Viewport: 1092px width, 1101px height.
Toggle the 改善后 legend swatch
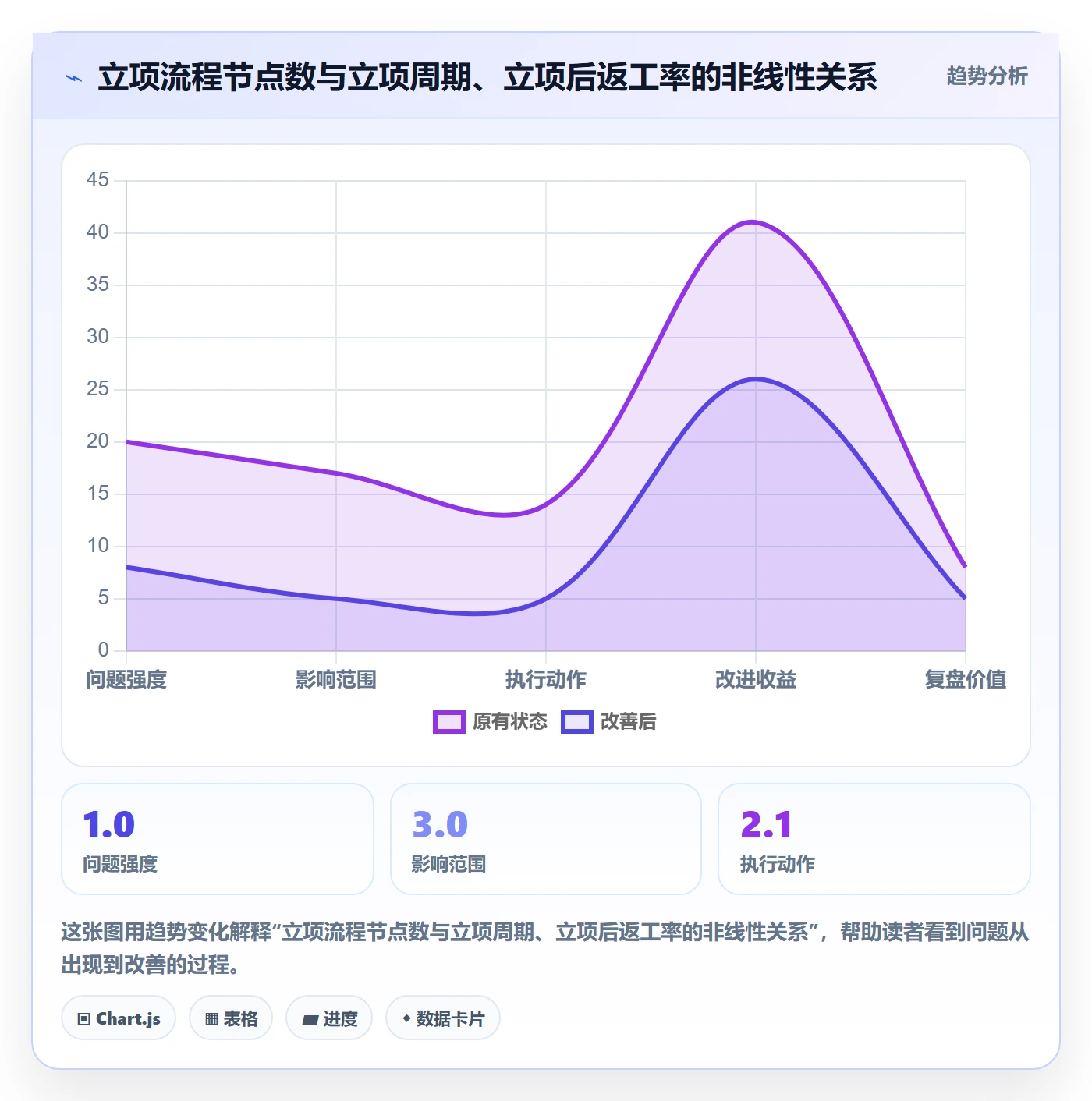577,722
